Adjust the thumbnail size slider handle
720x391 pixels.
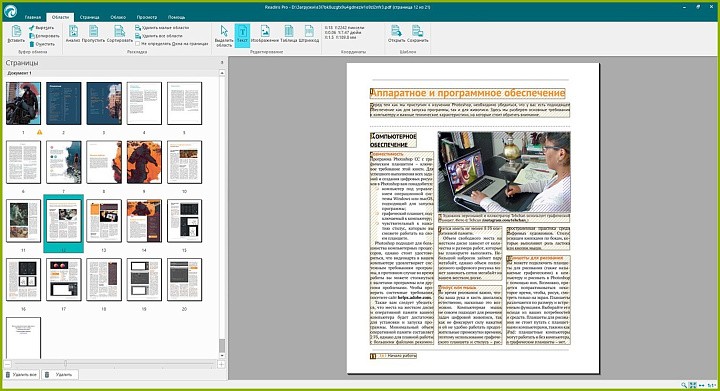pyautogui.click(x=65, y=364)
